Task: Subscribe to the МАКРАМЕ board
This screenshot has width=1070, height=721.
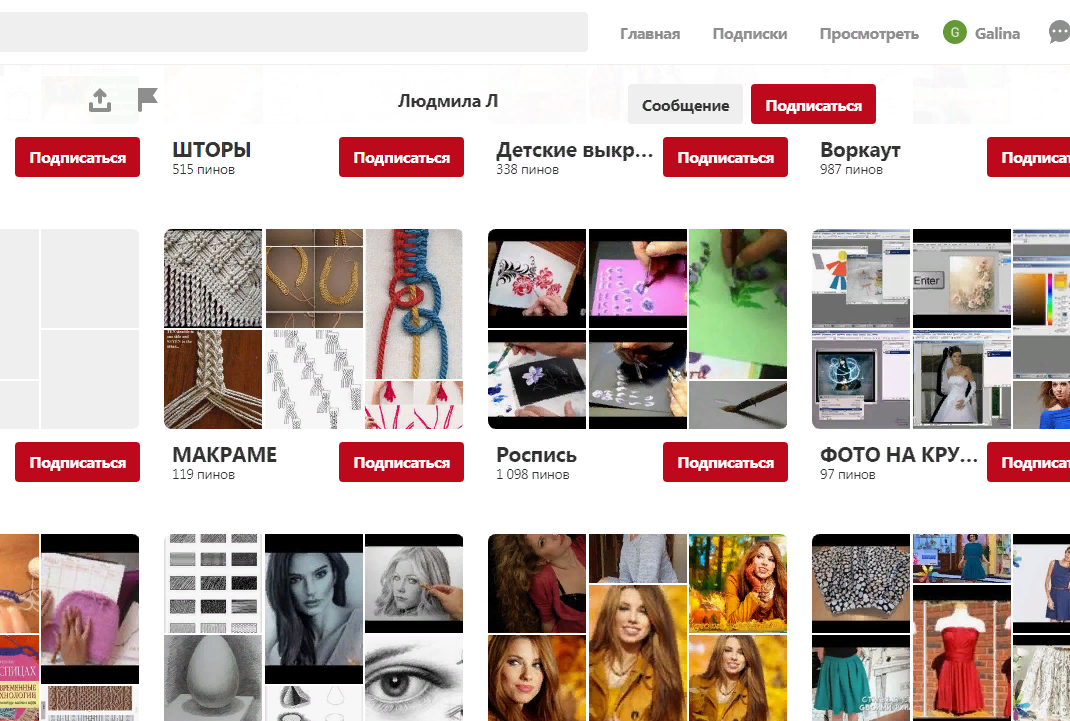Action: tap(401, 462)
